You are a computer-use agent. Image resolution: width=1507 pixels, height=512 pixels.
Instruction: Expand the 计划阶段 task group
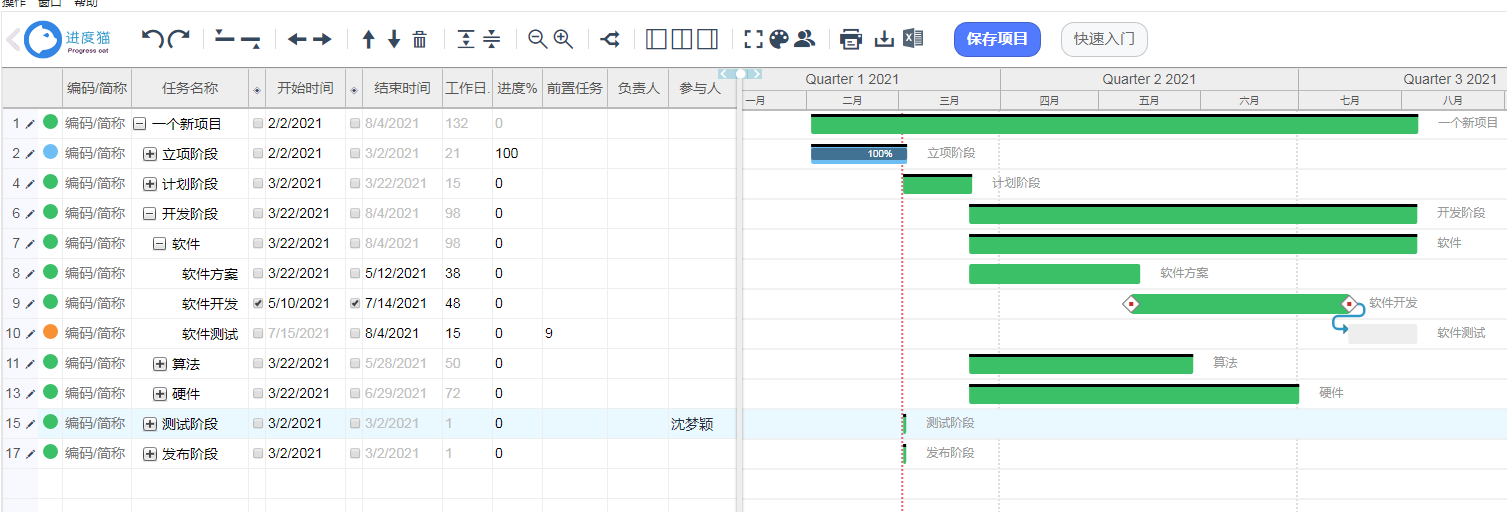(150, 184)
